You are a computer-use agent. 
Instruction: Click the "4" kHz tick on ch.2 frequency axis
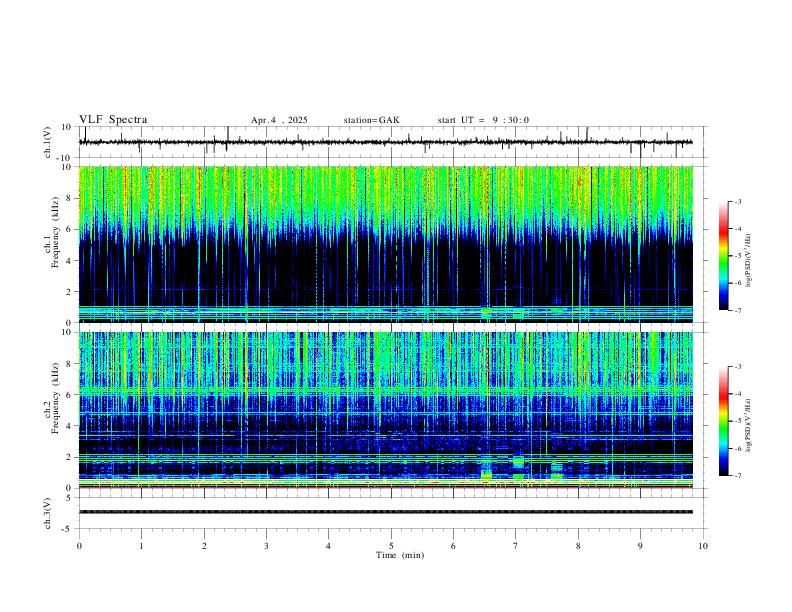71,426
